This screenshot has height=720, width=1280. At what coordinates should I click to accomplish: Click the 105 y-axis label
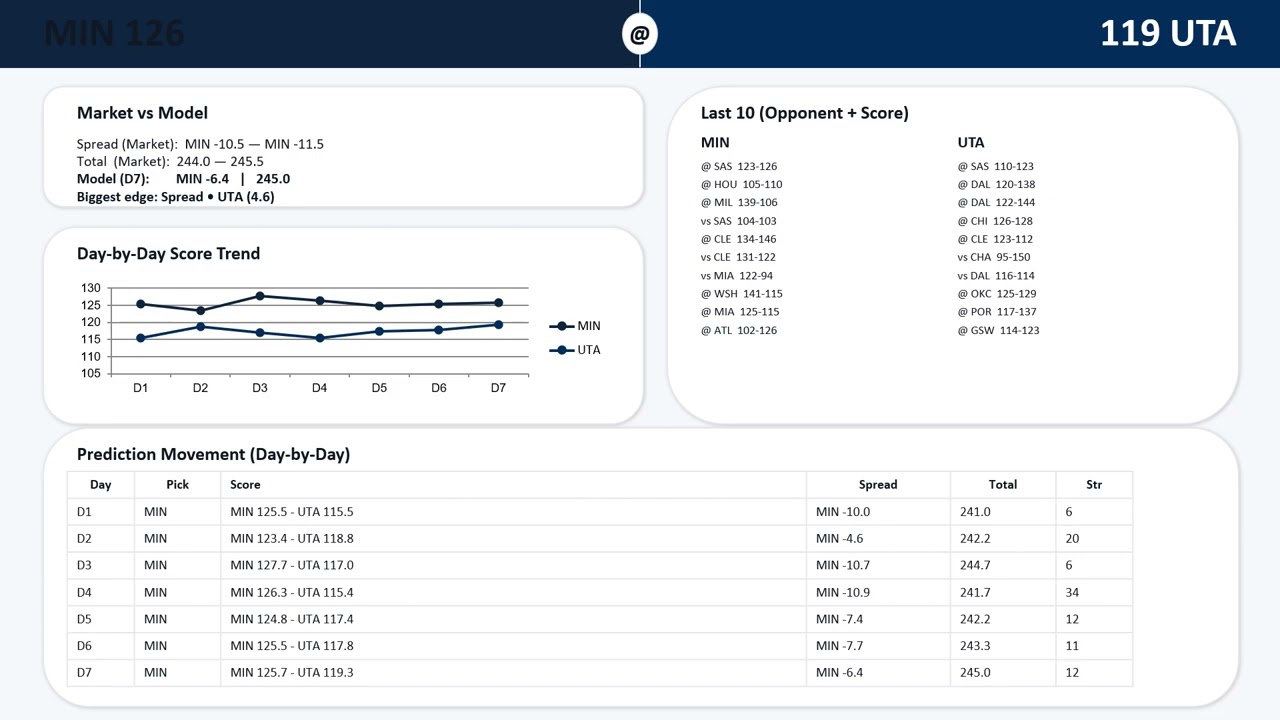(x=91, y=374)
